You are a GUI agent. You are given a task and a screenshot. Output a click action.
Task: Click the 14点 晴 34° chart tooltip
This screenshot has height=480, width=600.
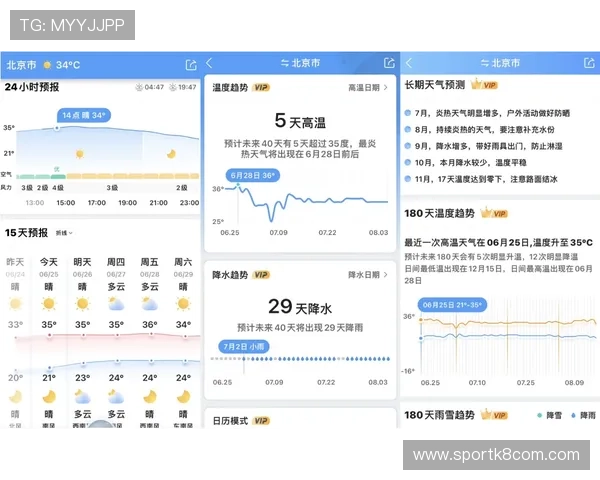[x=84, y=115]
